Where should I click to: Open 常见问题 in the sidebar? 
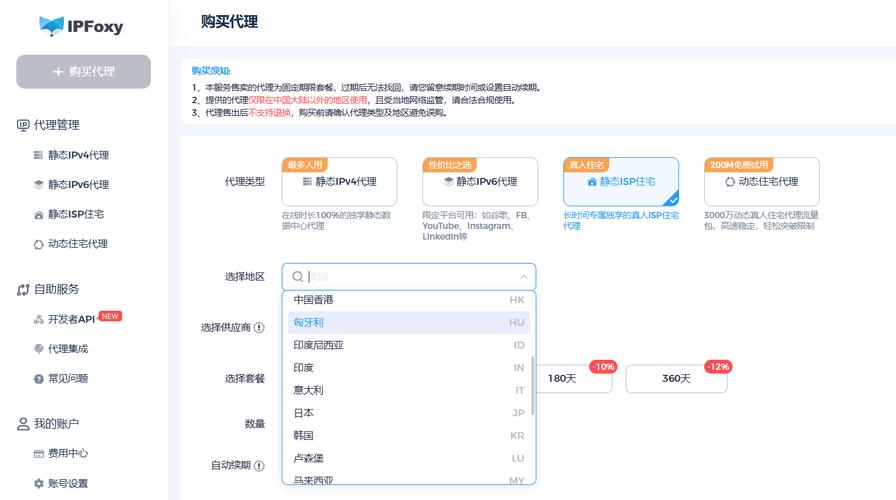point(68,378)
